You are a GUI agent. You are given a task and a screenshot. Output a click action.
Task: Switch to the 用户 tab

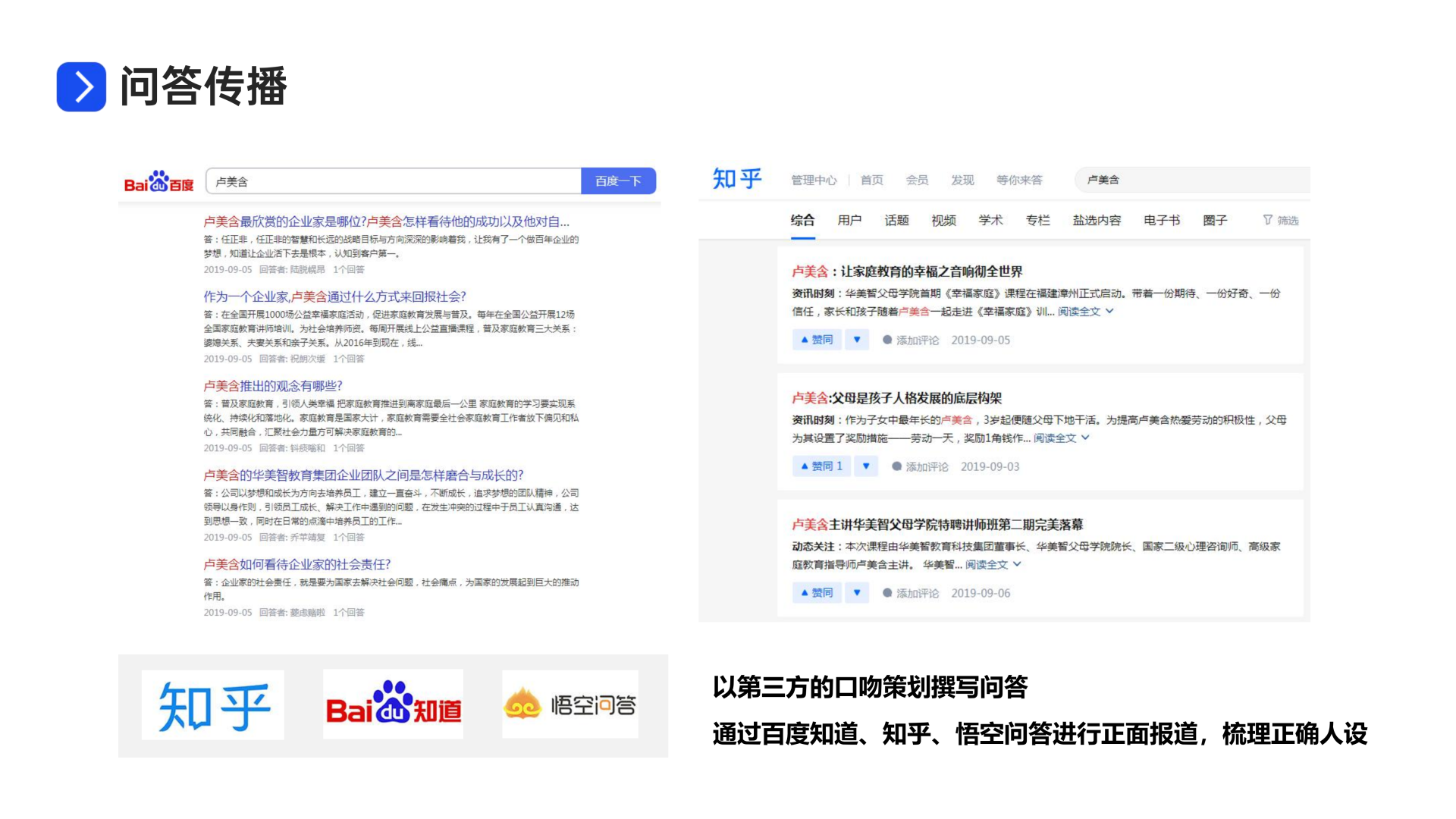[849, 221]
